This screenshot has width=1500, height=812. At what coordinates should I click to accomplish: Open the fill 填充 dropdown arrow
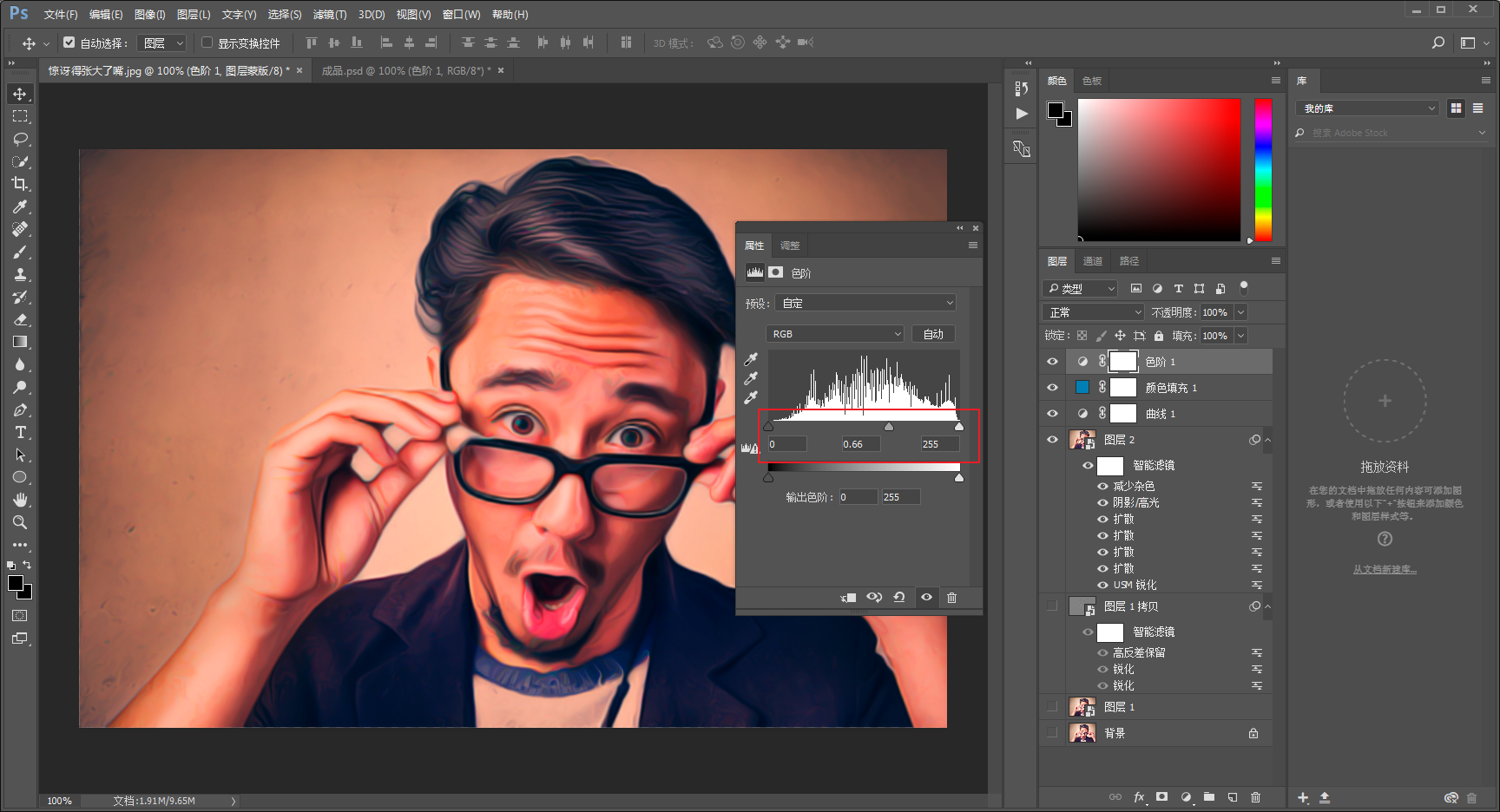(1241, 336)
